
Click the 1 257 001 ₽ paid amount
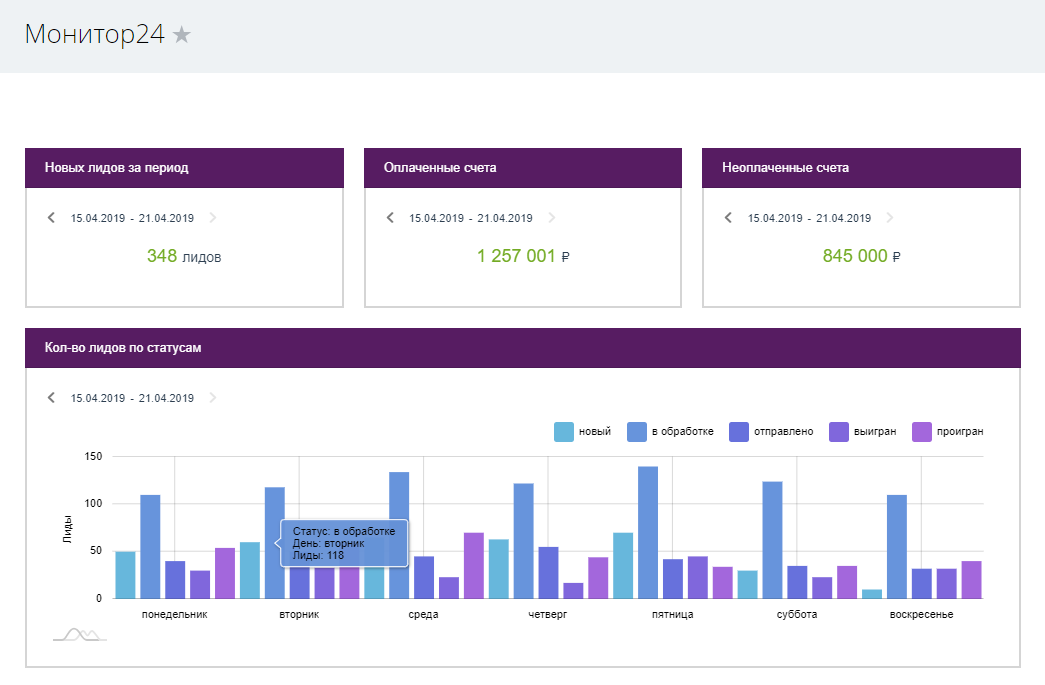pos(523,256)
